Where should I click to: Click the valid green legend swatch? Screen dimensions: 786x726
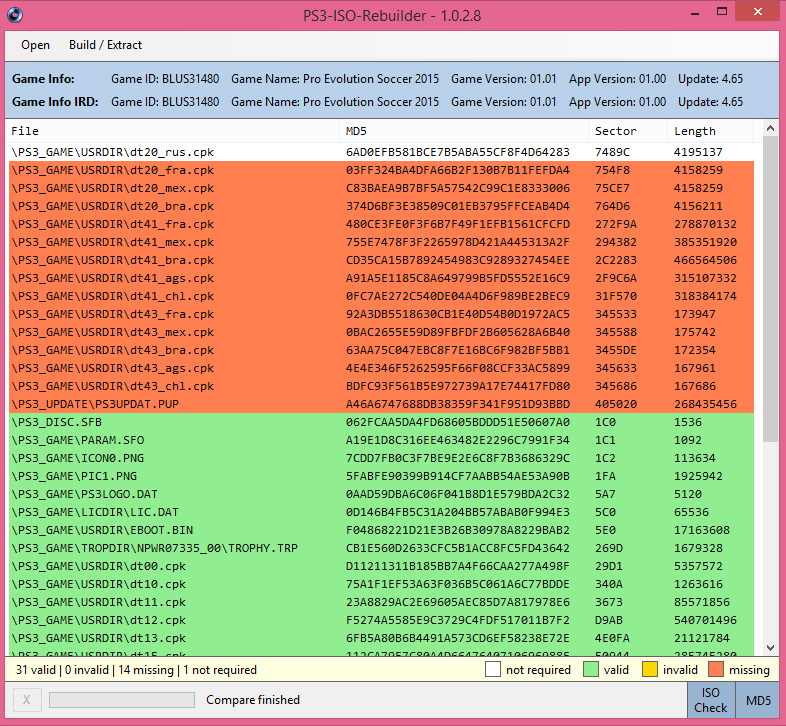point(591,669)
